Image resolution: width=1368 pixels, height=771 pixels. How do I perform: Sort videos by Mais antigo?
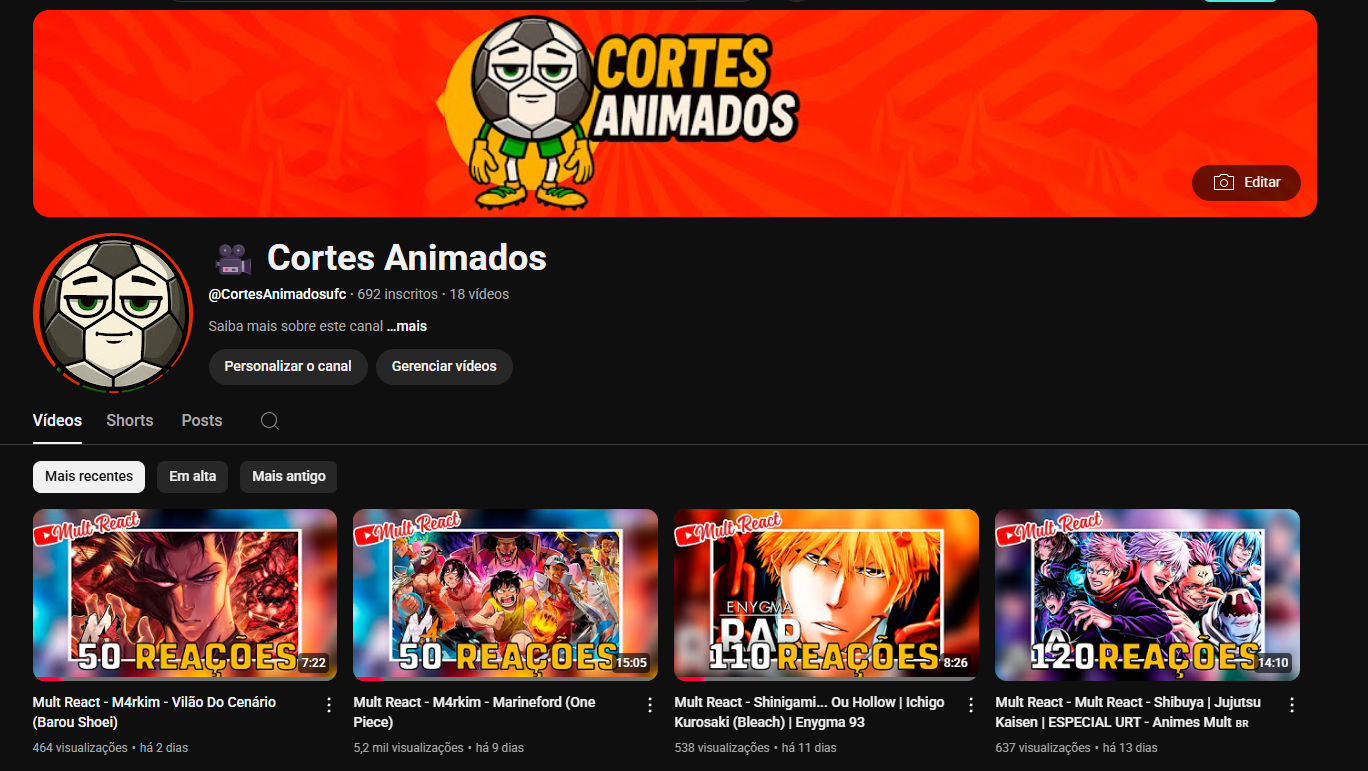click(x=289, y=477)
